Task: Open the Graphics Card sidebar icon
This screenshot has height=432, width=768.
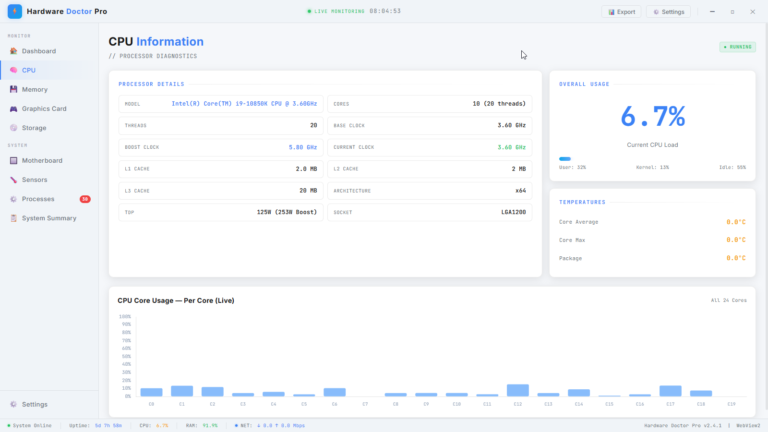Action: (13, 109)
